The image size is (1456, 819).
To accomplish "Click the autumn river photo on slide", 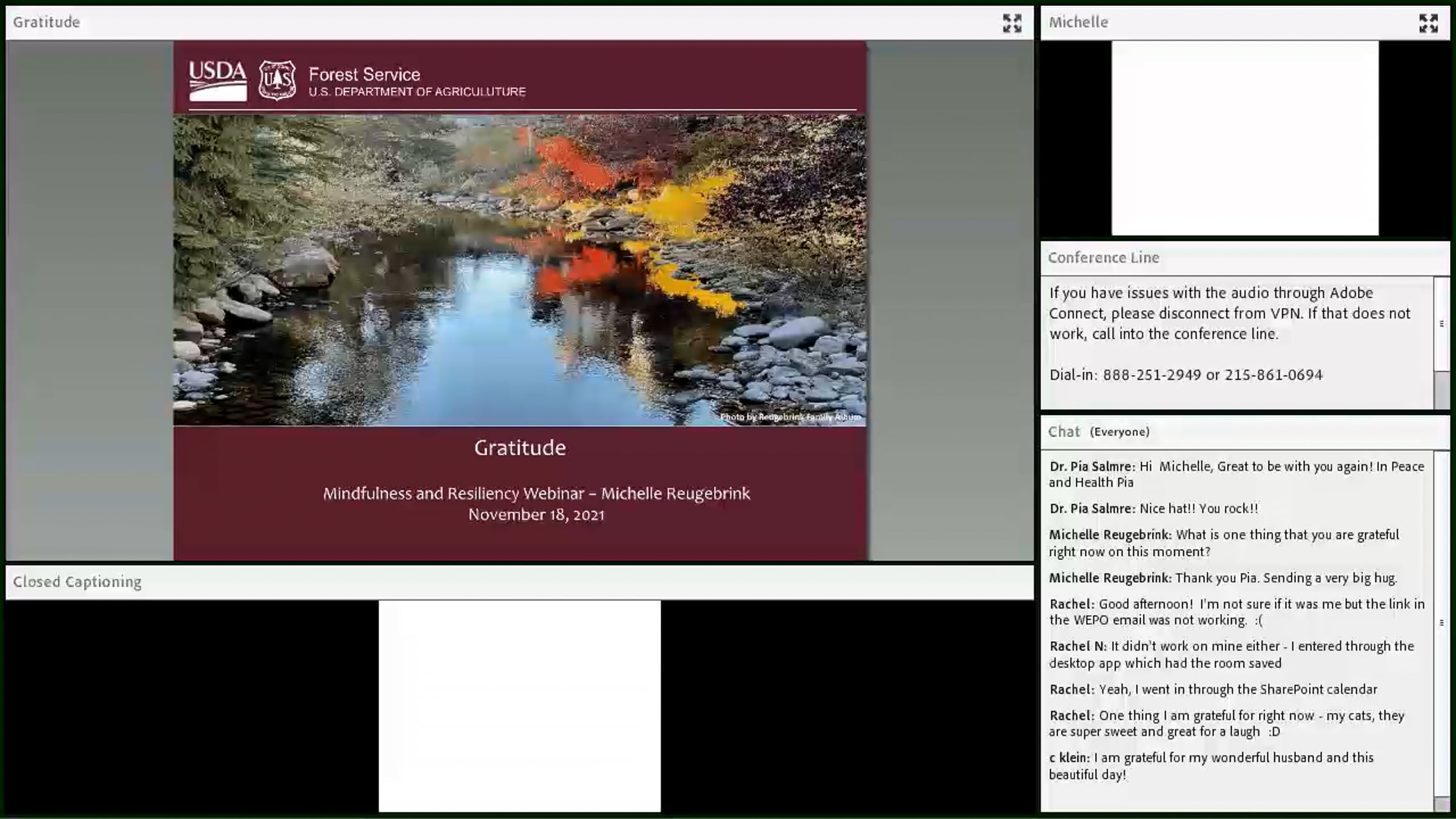I will coord(519,270).
